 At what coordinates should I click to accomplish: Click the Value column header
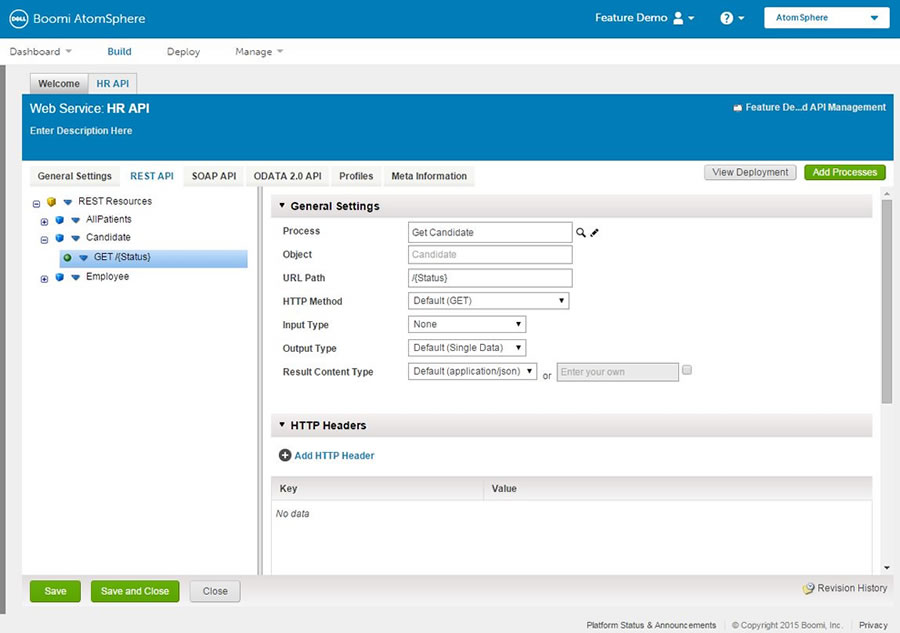pos(678,488)
